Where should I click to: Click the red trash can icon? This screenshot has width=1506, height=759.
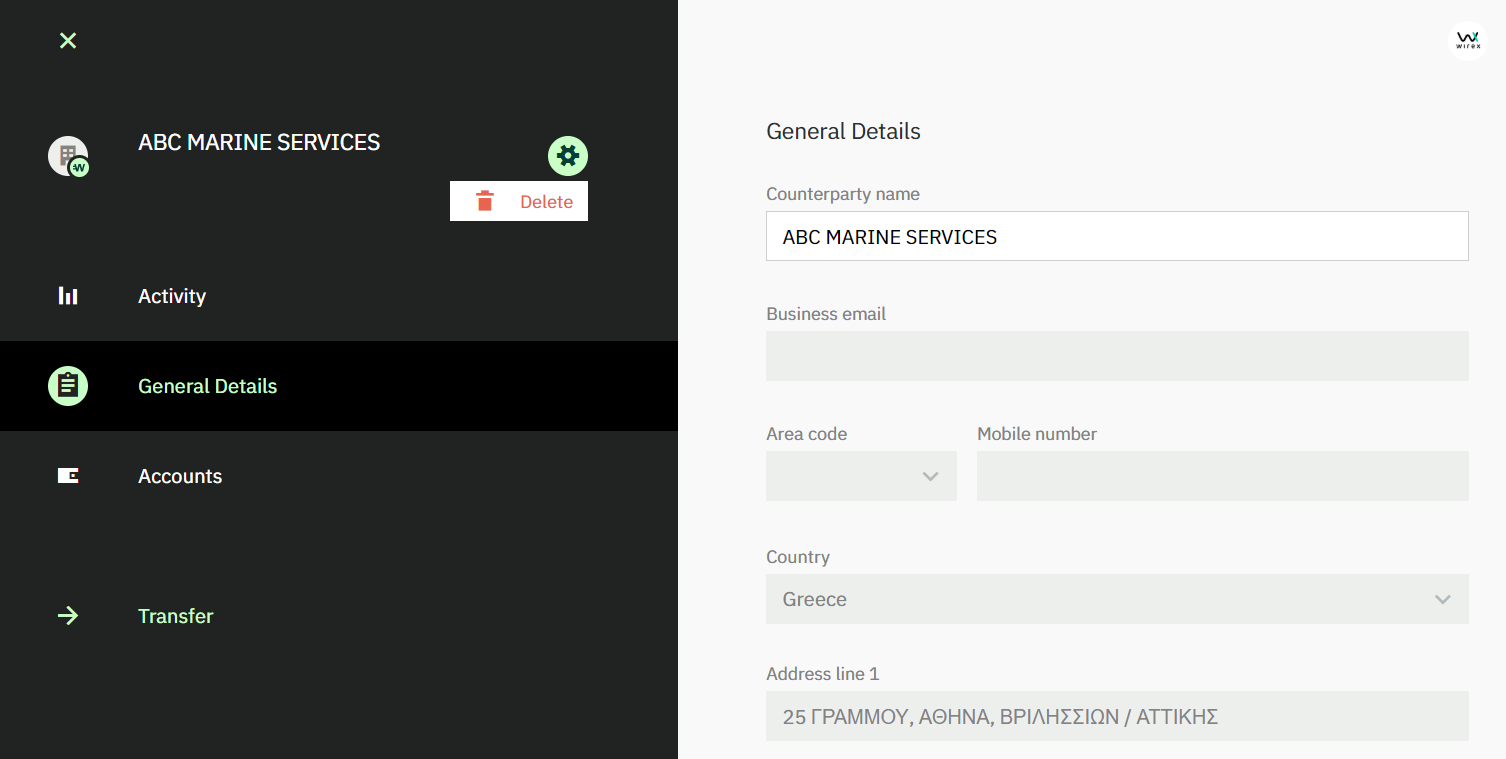pyautogui.click(x=485, y=201)
